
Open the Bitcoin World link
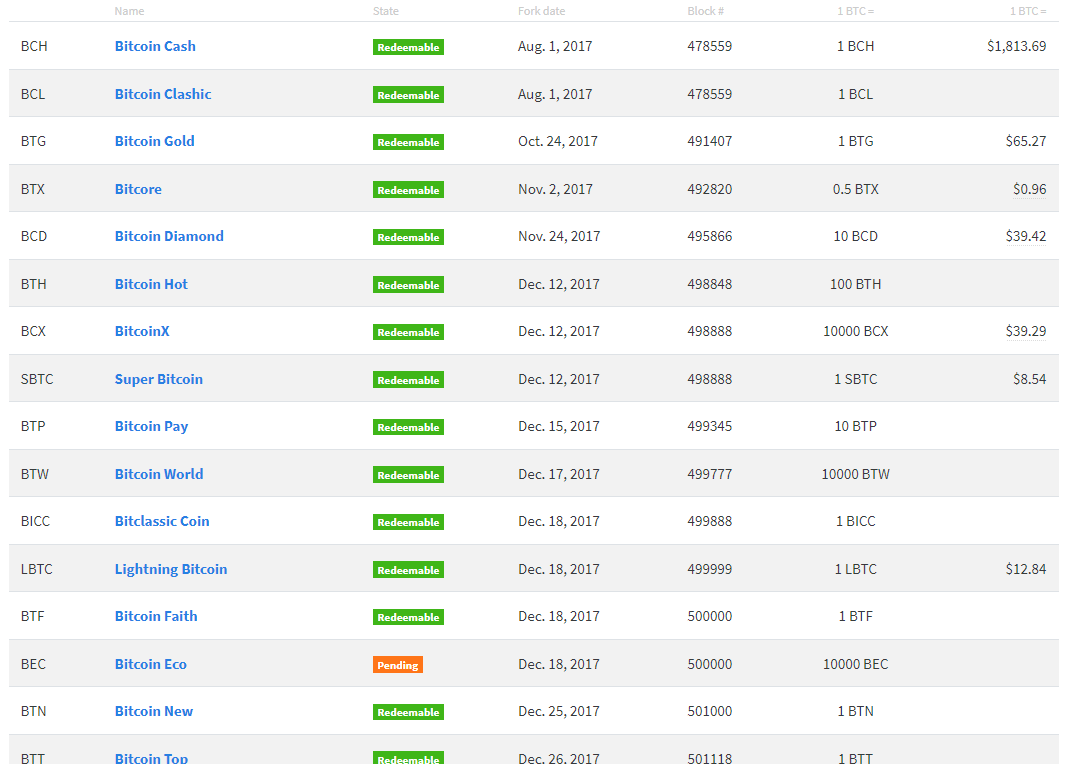(158, 474)
